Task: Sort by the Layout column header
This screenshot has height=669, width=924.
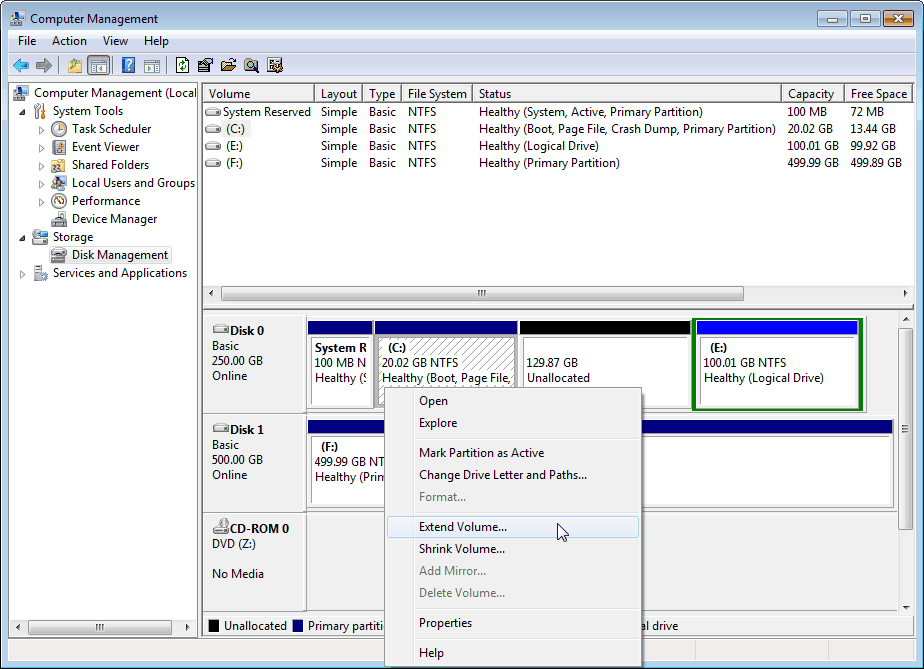Action: tap(338, 94)
